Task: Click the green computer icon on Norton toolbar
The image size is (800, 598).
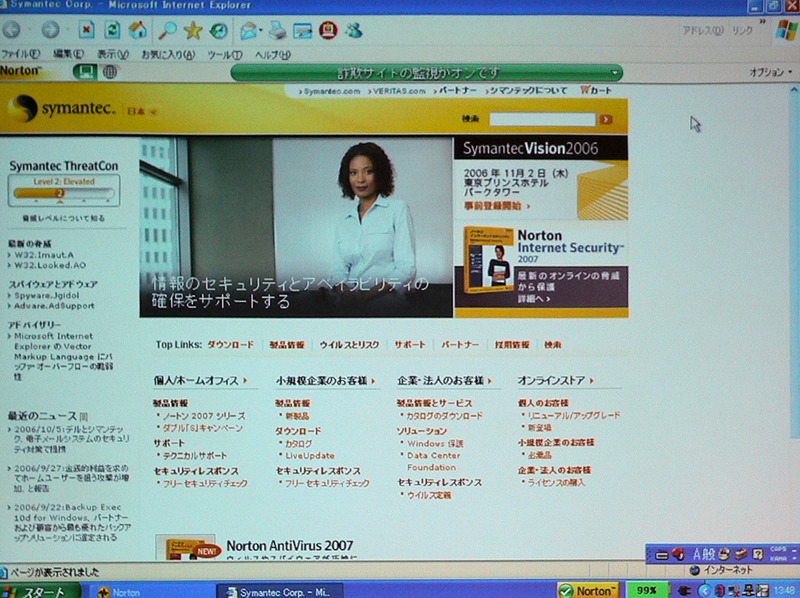Action: [85, 71]
